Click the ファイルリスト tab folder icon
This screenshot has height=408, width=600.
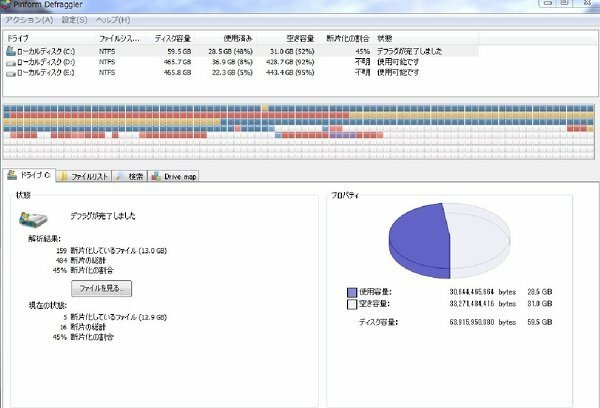click(64, 176)
